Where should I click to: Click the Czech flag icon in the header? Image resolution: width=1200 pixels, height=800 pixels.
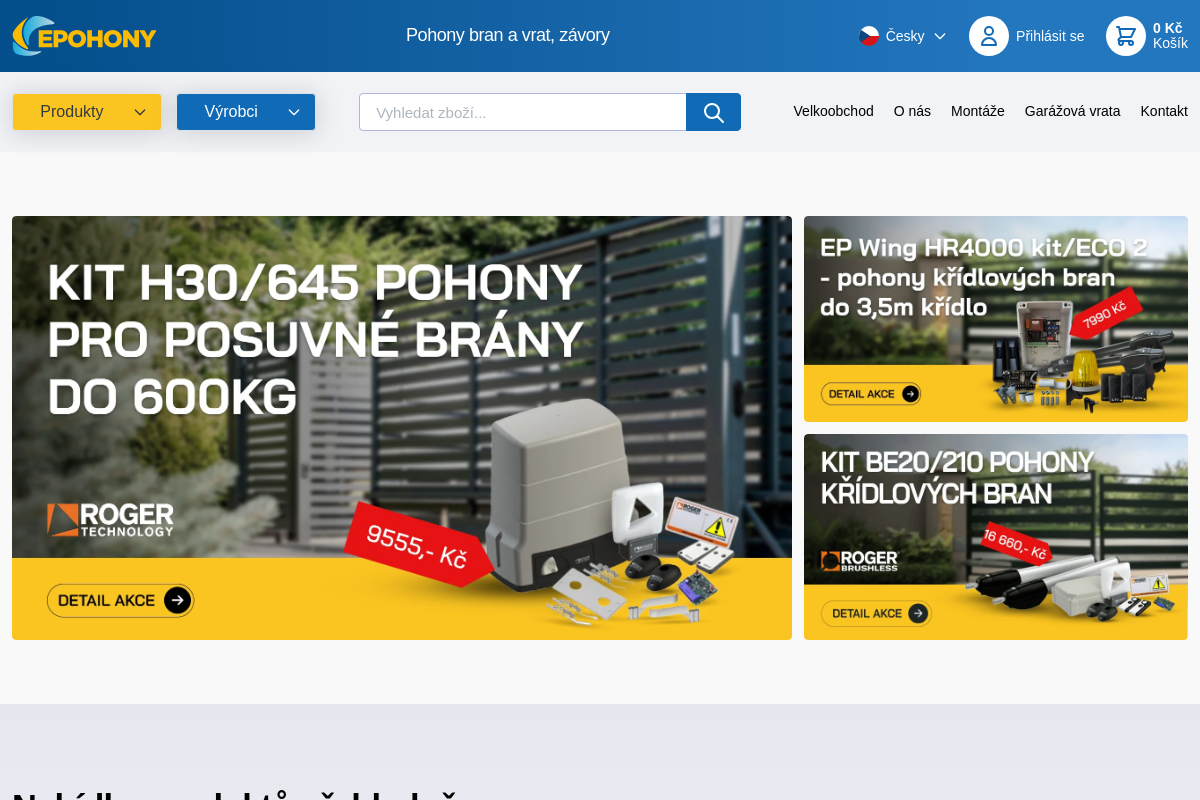pyautogui.click(x=866, y=35)
